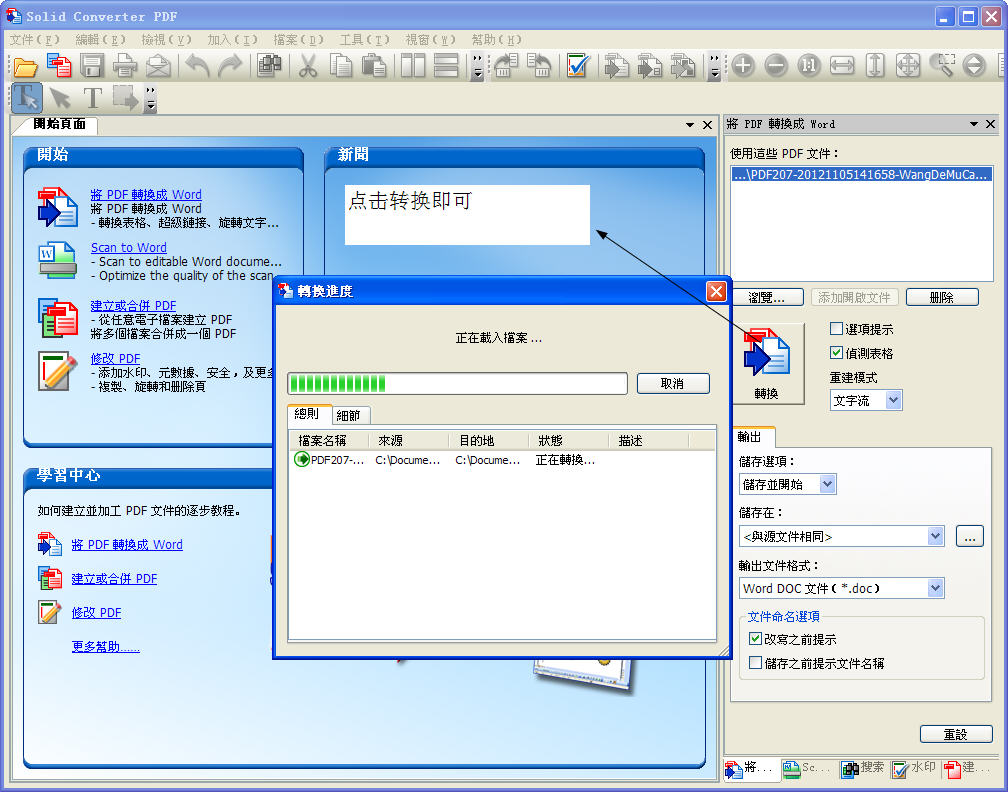Close the 轉換進度 dialog with red X
Image resolution: width=1008 pixels, height=792 pixels.
click(716, 291)
